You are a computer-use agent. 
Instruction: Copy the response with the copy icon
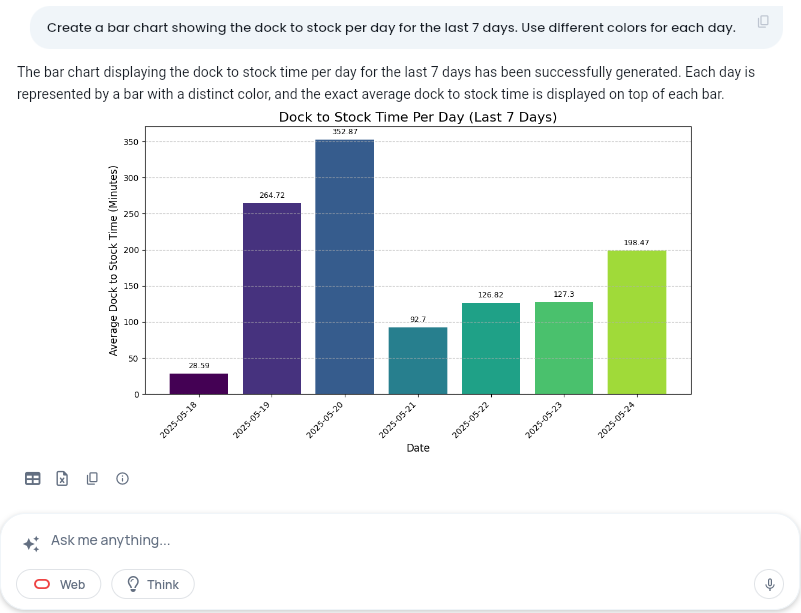pos(92,479)
